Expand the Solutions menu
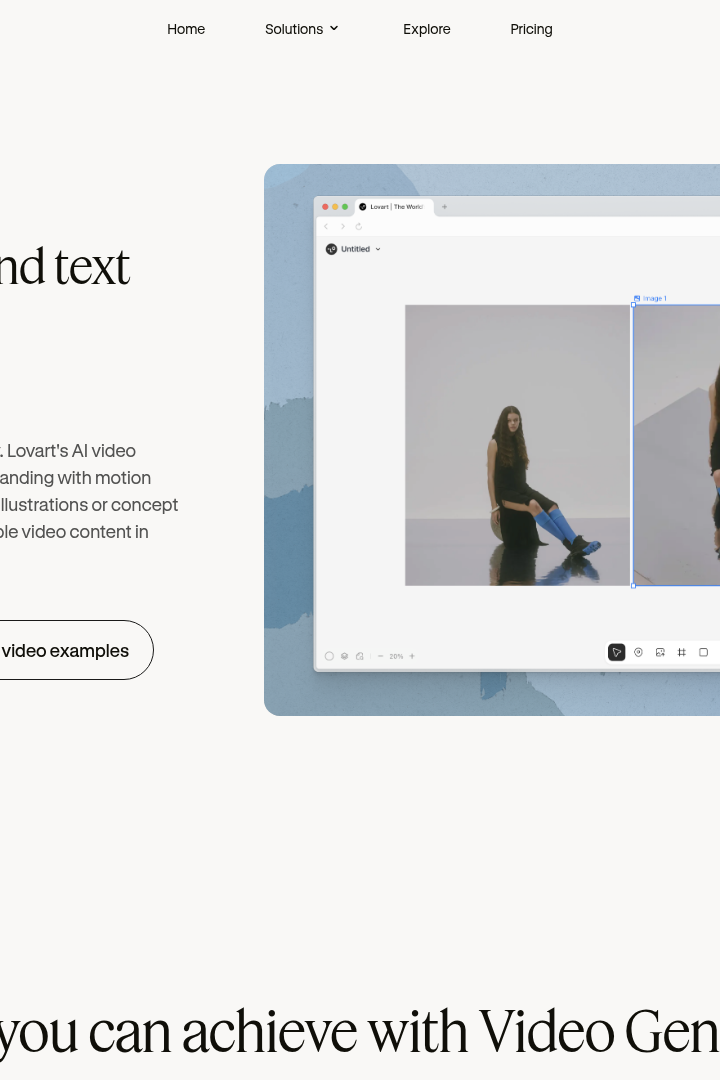Image resolution: width=720 pixels, height=1080 pixels. [302, 29]
